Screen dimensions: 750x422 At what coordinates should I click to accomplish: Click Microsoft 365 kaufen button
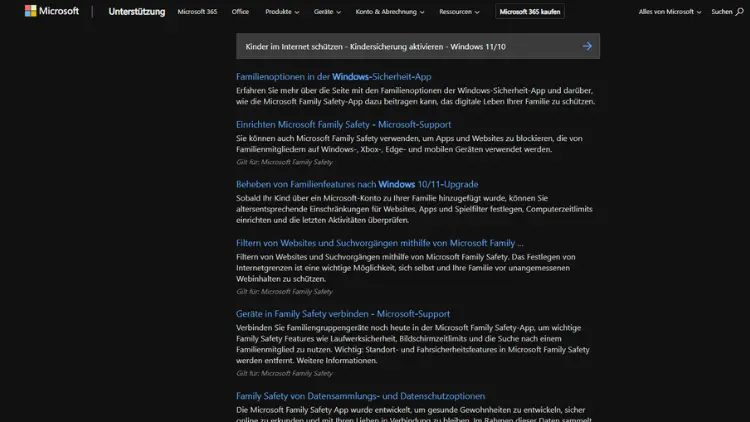(529, 11)
